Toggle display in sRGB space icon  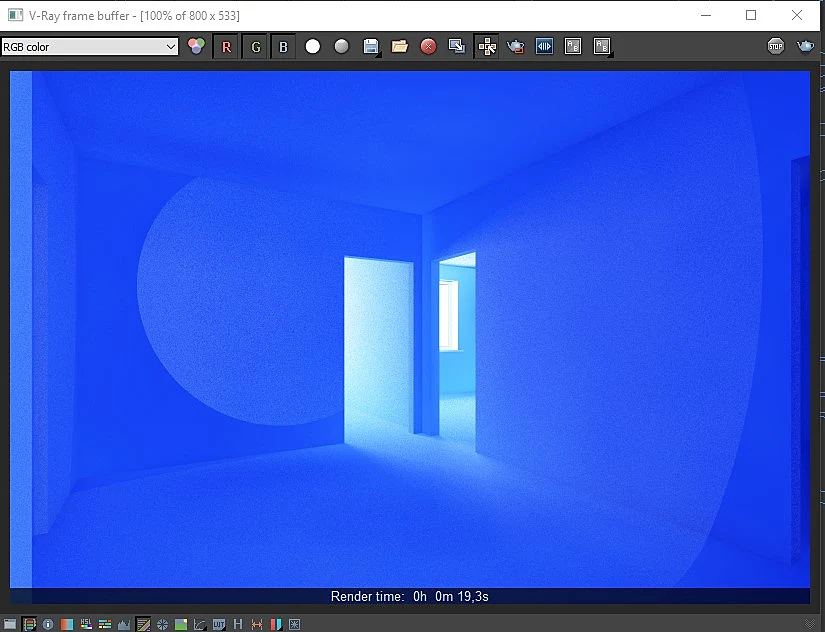(x=200, y=624)
